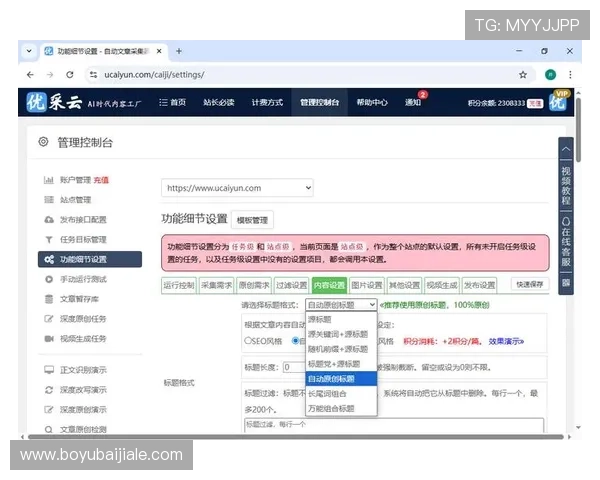This screenshot has height=480, width=600.
Task: Collapse the 自动原创标题 title format dropdown
Action: pyautogui.click(x=341, y=305)
